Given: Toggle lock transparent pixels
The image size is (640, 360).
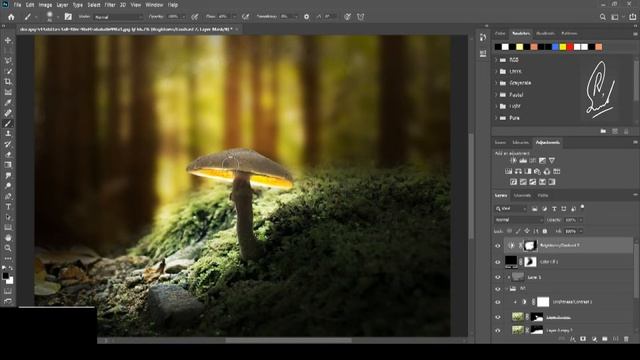Looking at the screenshot, I should [x=509, y=231].
